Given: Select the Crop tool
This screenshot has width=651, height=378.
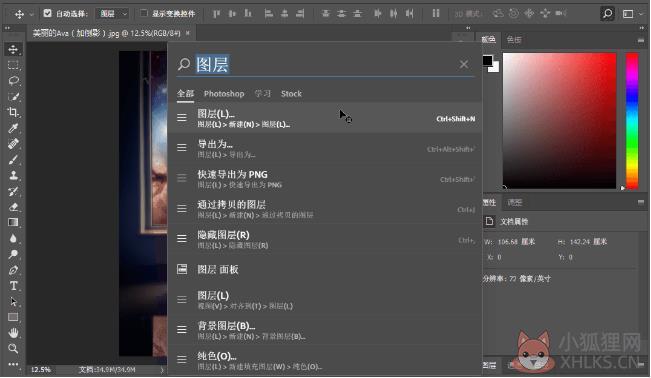Looking at the screenshot, I should coord(13,113).
